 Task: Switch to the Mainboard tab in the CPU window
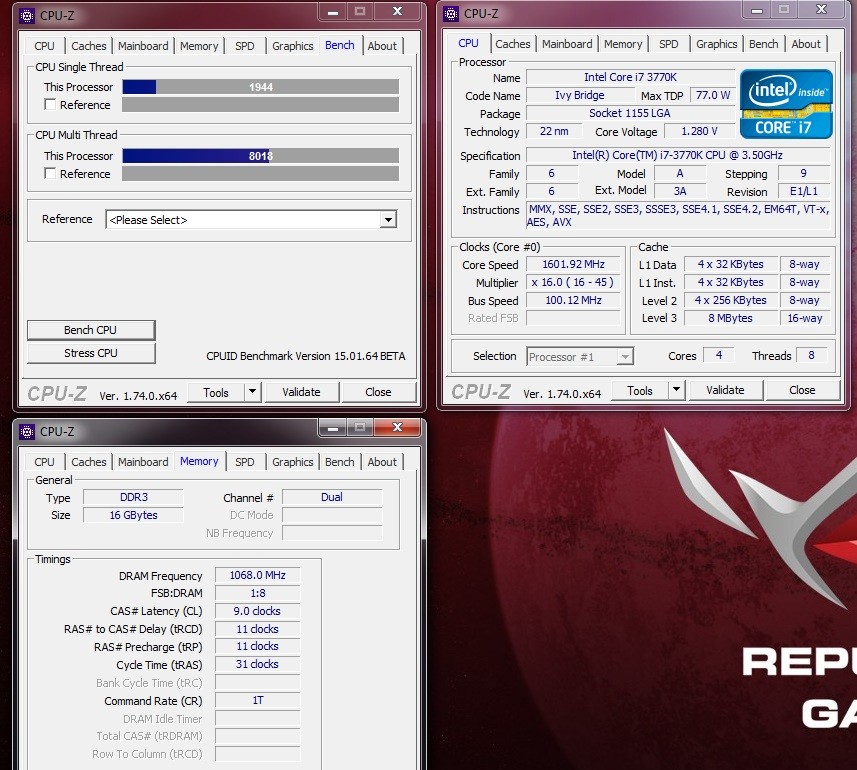coord(567,44)
